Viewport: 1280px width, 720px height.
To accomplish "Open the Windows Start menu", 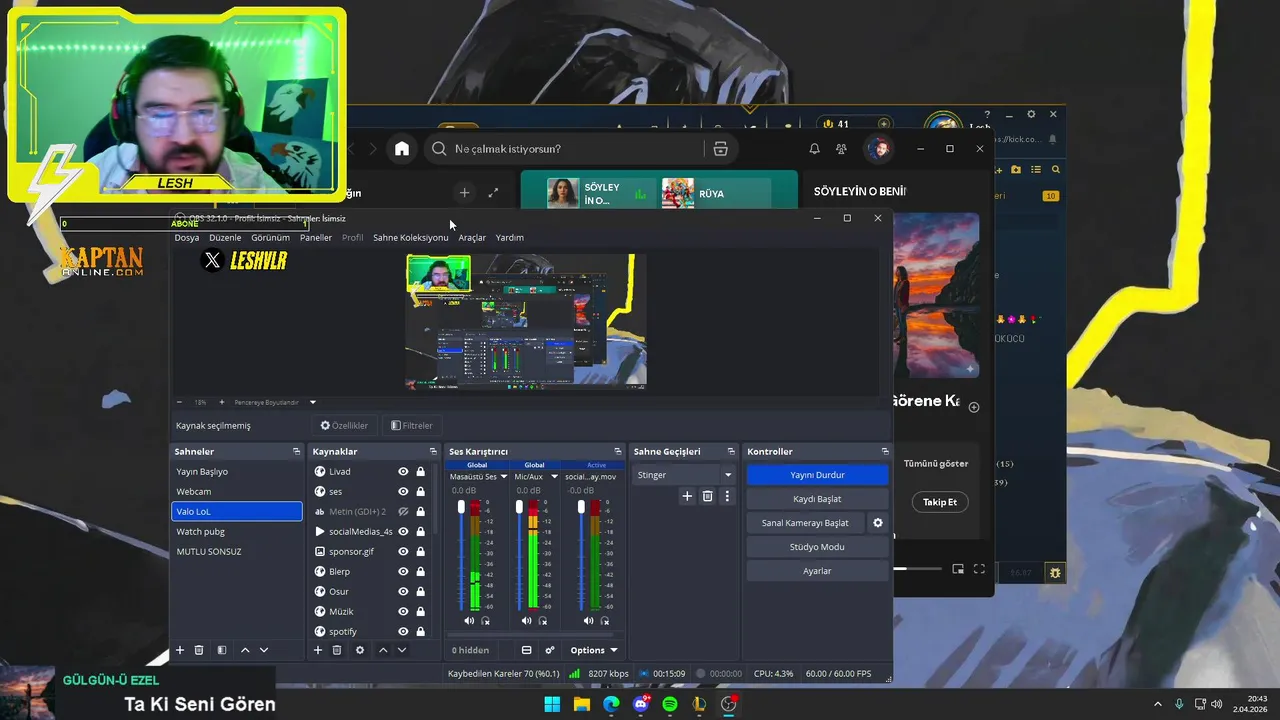I will coord(552,704).
